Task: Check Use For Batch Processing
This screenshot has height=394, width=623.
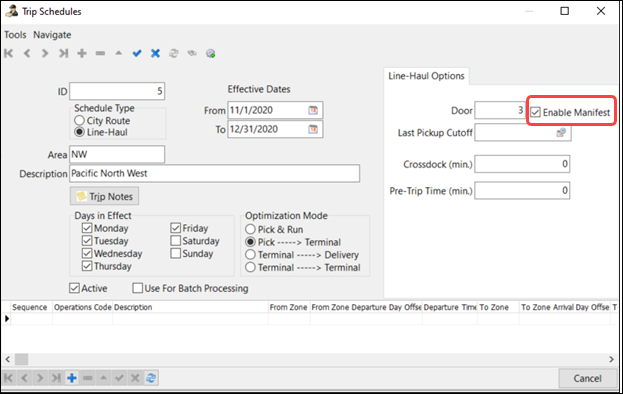Action: [x=137, y=288]
